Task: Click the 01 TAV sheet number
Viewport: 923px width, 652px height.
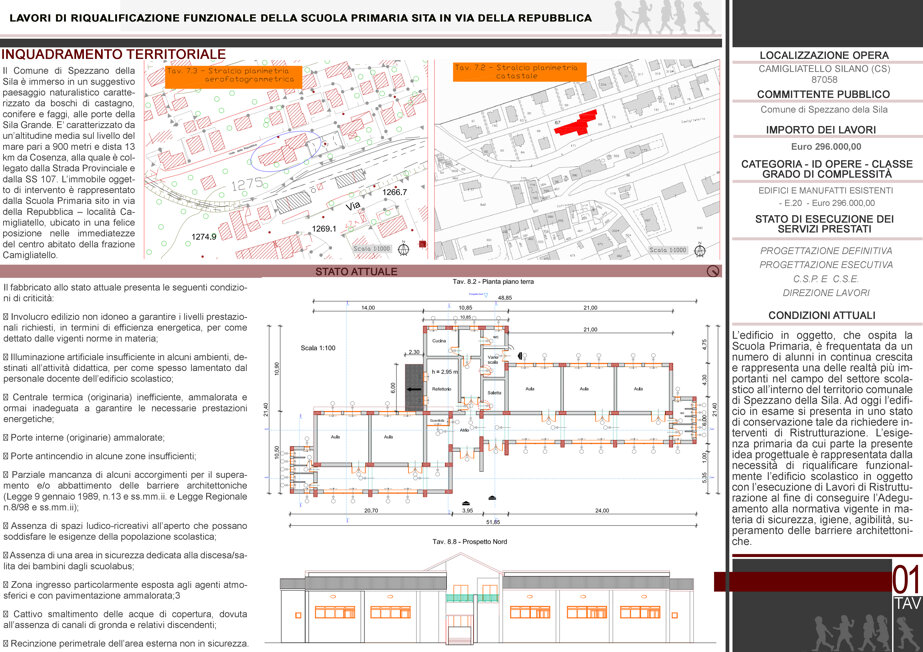Action: pos(907,587)
